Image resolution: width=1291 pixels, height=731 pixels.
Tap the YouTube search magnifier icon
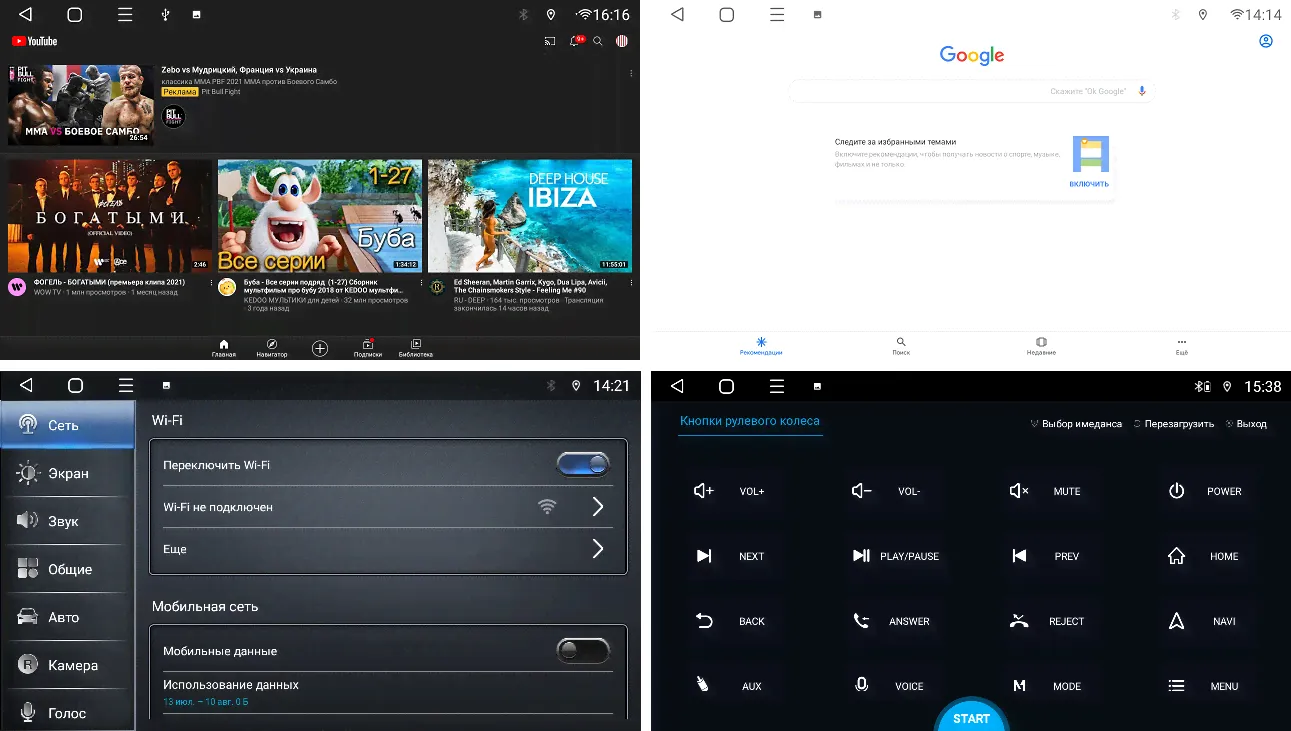pos(598,42)
